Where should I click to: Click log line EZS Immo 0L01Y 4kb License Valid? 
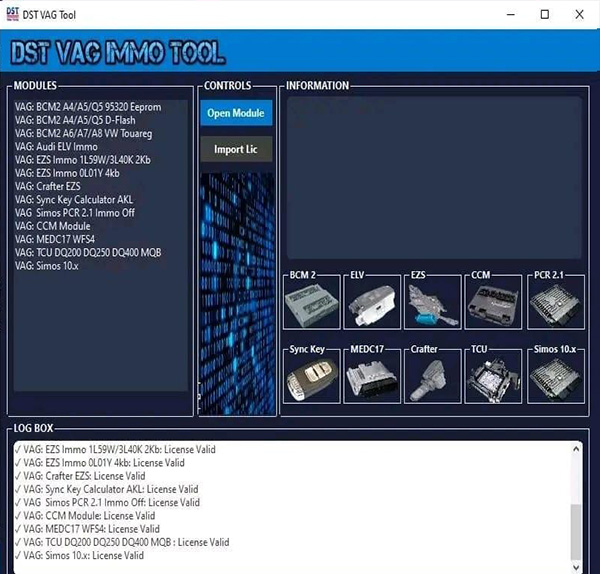[99, 463]
